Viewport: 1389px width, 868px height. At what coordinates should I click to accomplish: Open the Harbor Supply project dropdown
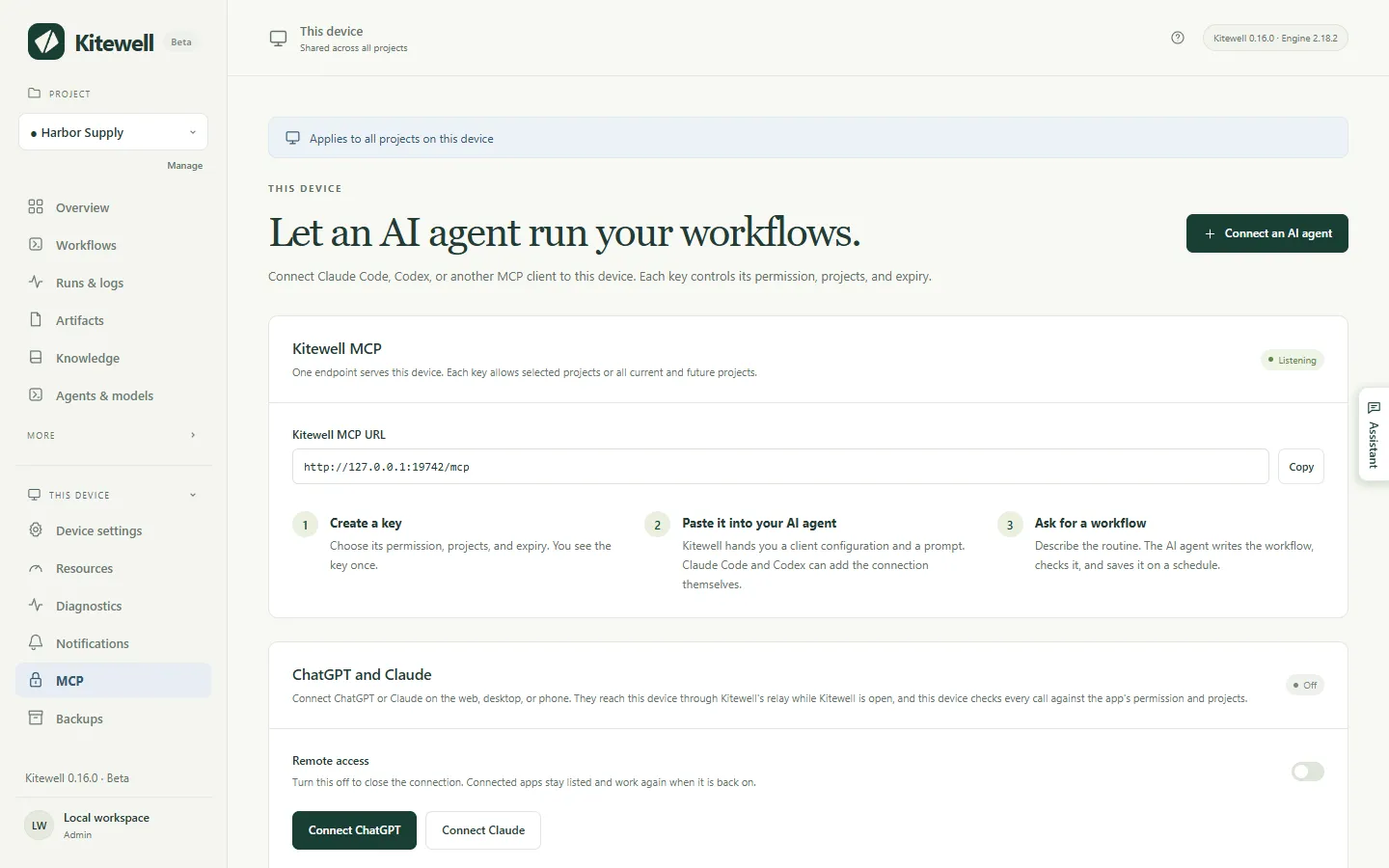tap(113, 132)
